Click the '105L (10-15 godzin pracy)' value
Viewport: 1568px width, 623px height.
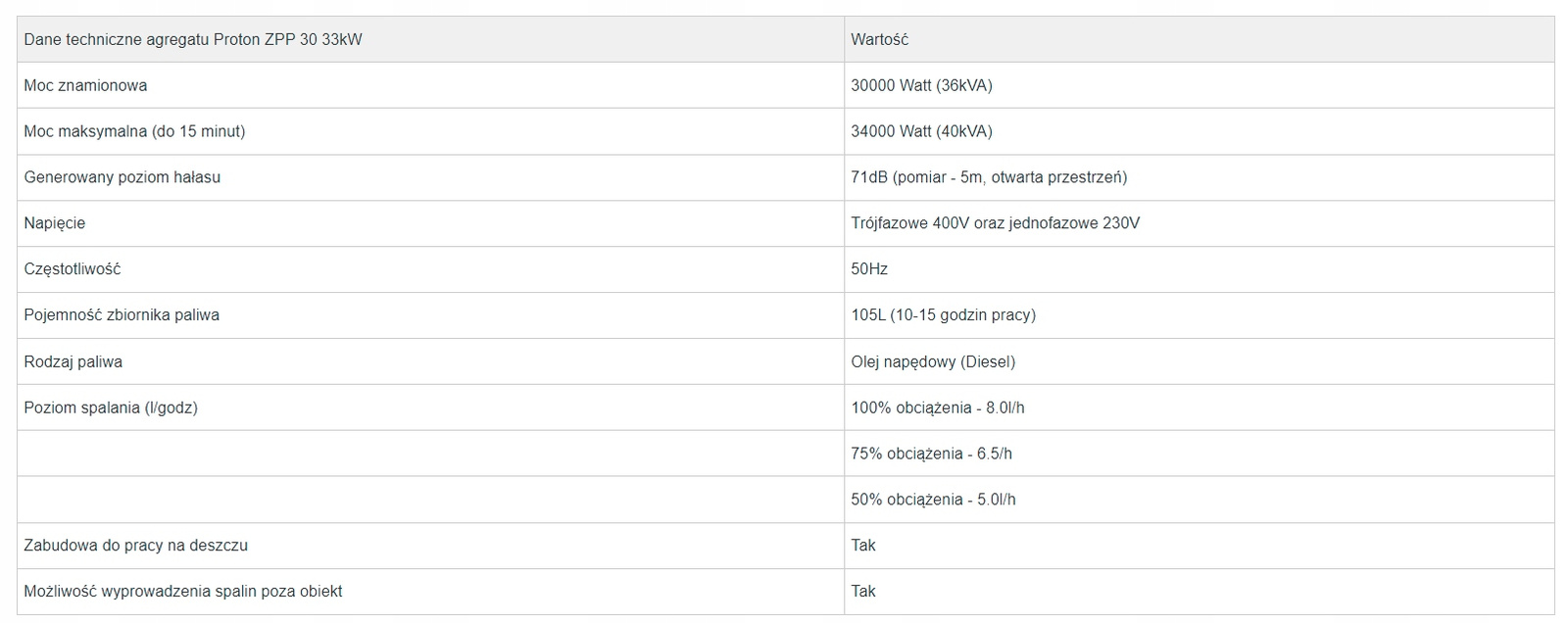[943, 315]
